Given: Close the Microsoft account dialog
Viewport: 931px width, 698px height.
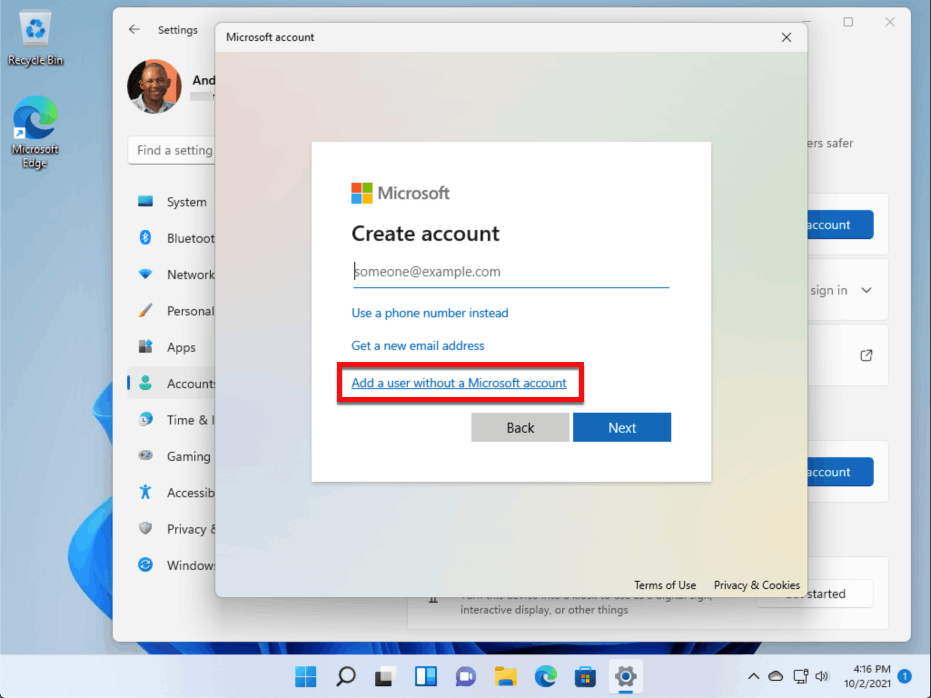Looking at the screenshot, I should pos(786,37).
